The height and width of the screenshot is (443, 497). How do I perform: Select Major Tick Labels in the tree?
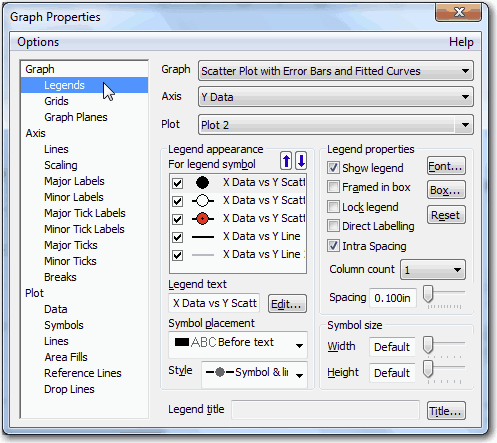[85, 213]
